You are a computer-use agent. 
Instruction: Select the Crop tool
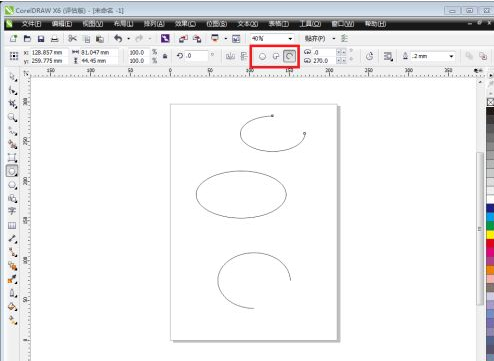13,104
